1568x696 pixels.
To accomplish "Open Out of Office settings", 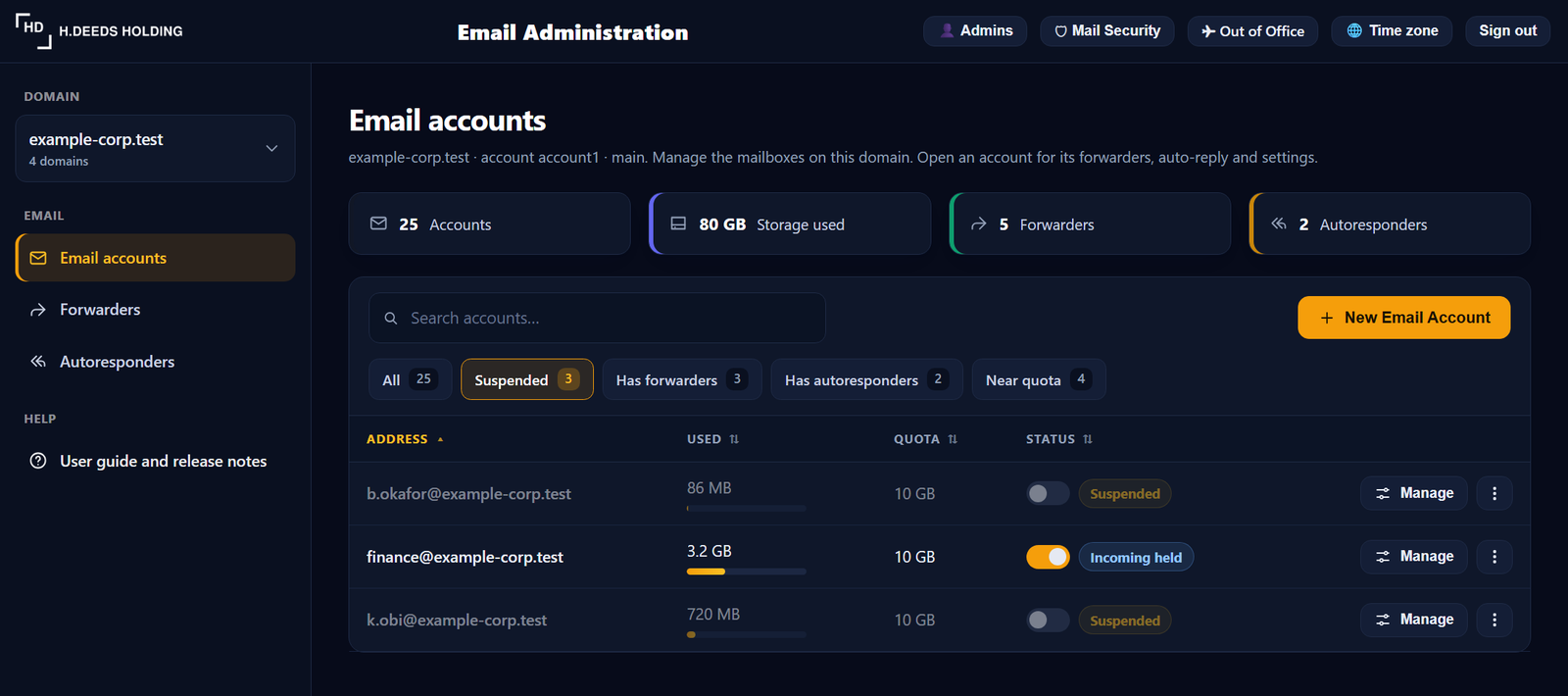I will coord(1252,30).
